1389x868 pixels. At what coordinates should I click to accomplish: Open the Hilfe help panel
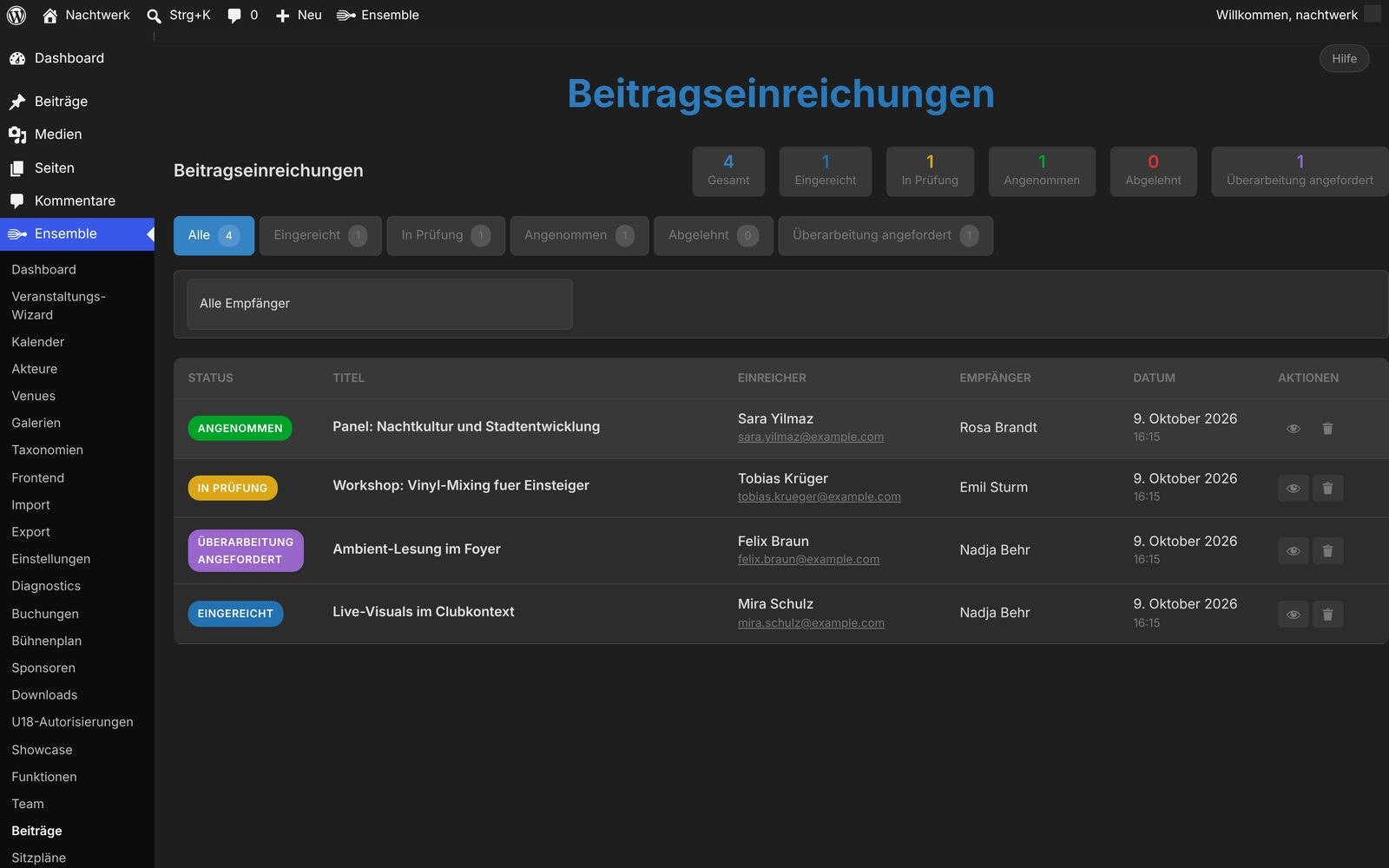[1344, 58]
